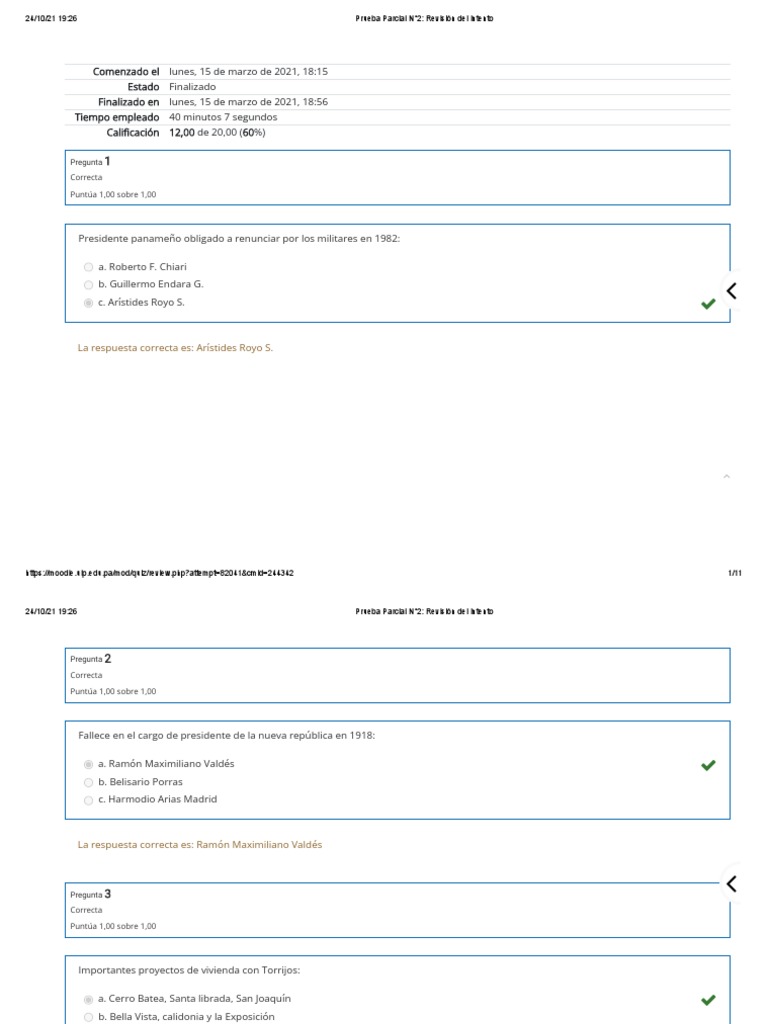Screen dimensions: 768x1024
Task: Open drawer using lower left-chevron arrow
Action: [732, 883]
